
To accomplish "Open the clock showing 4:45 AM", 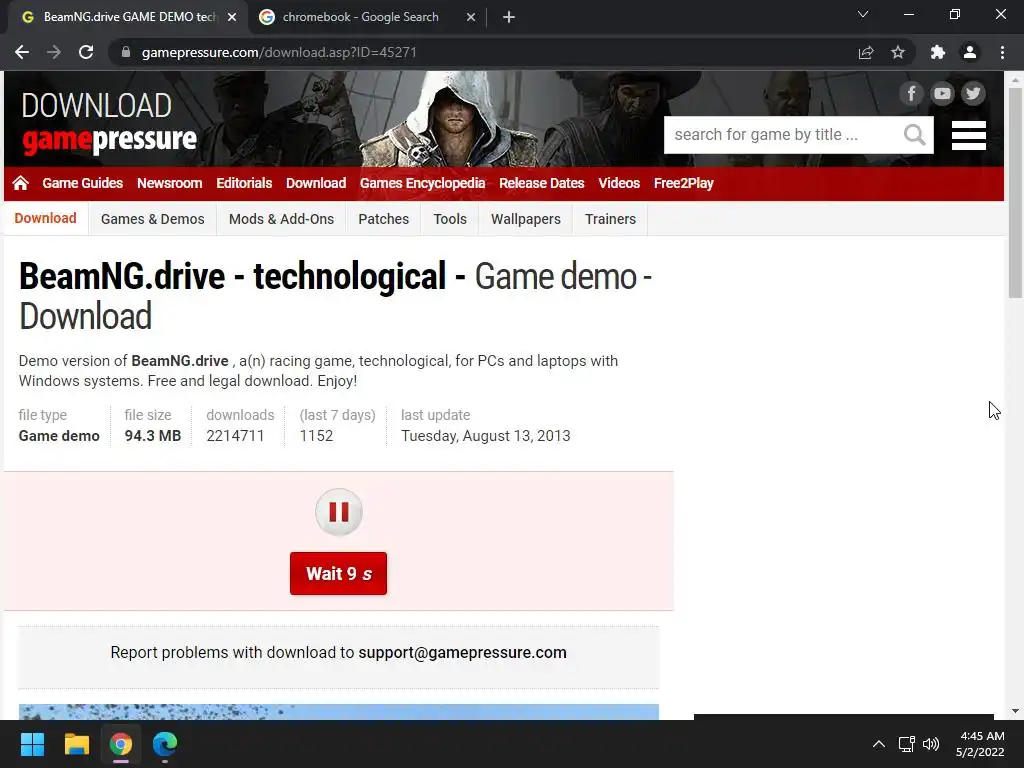I will point(980,744).
